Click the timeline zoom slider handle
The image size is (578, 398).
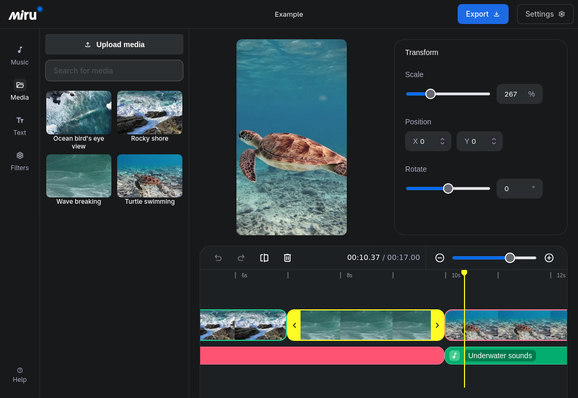pyautogui.click(x=510, y=258)
